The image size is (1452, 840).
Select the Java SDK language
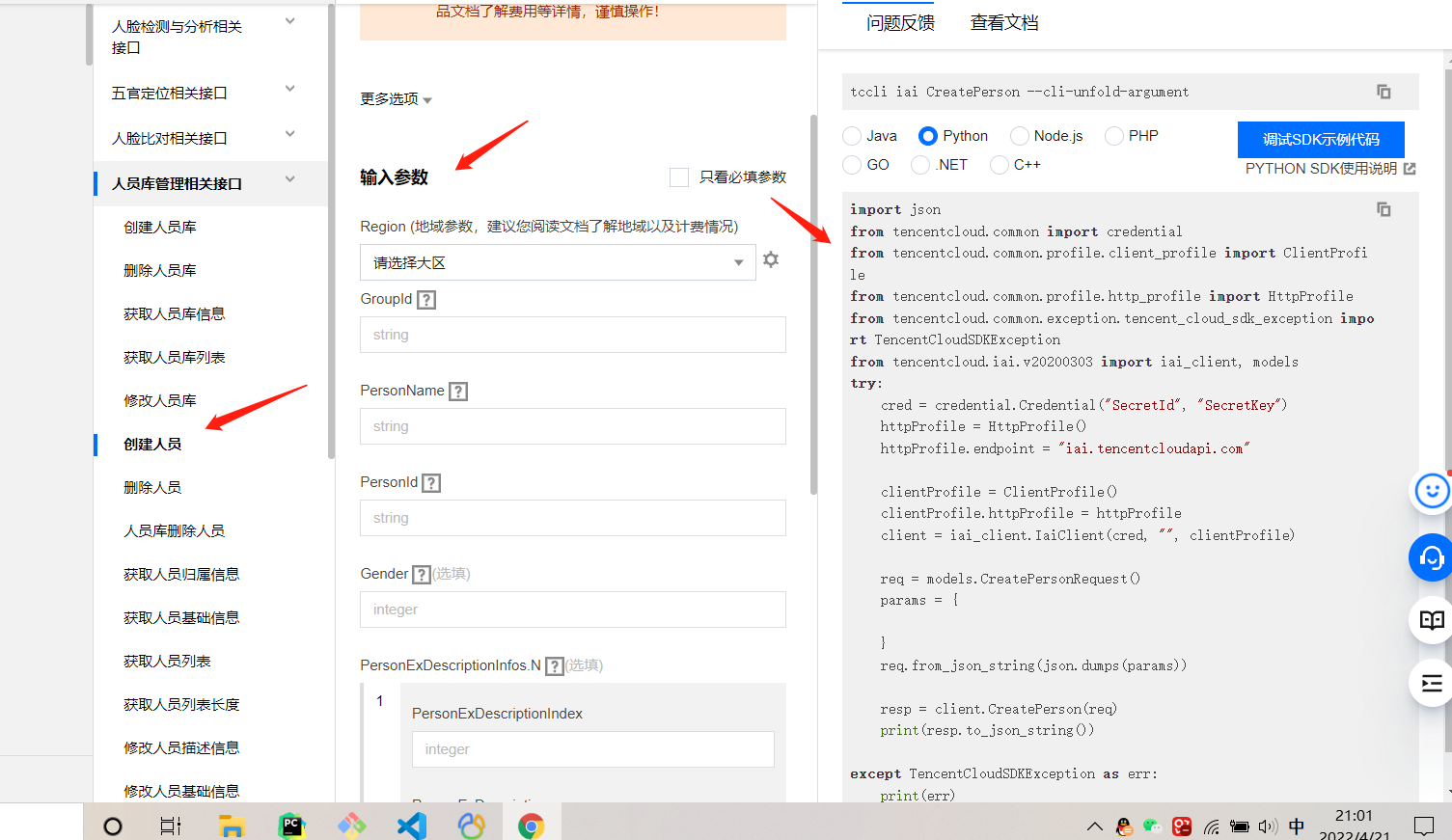[851, 136]
